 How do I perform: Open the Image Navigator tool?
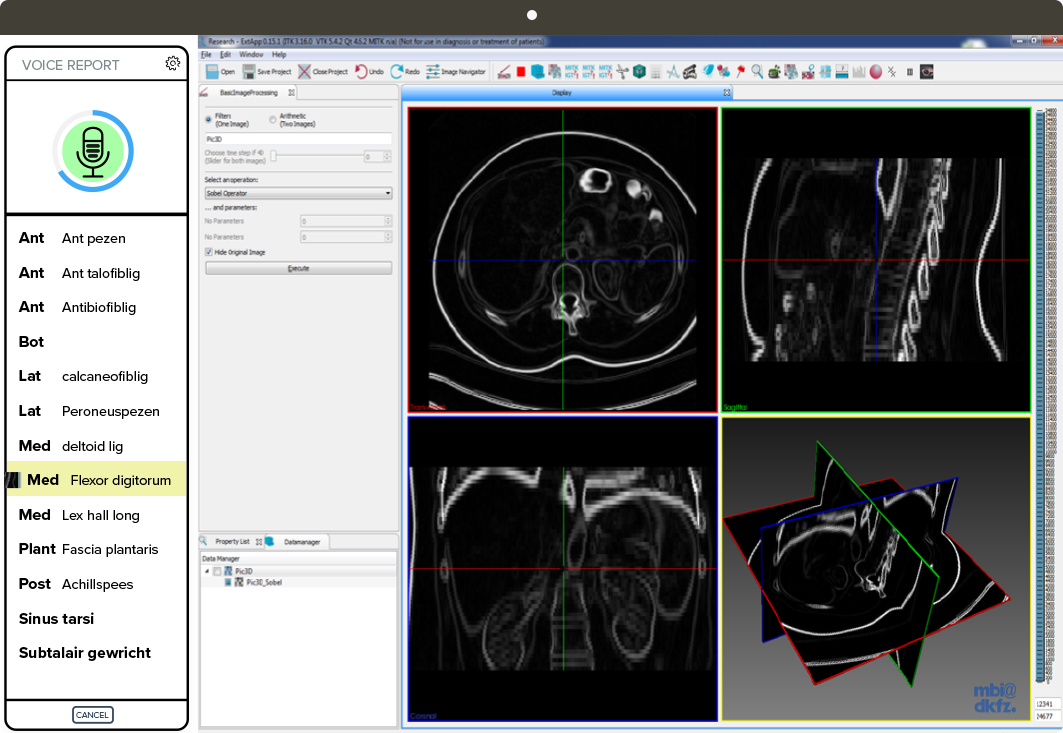coord(433,72)
